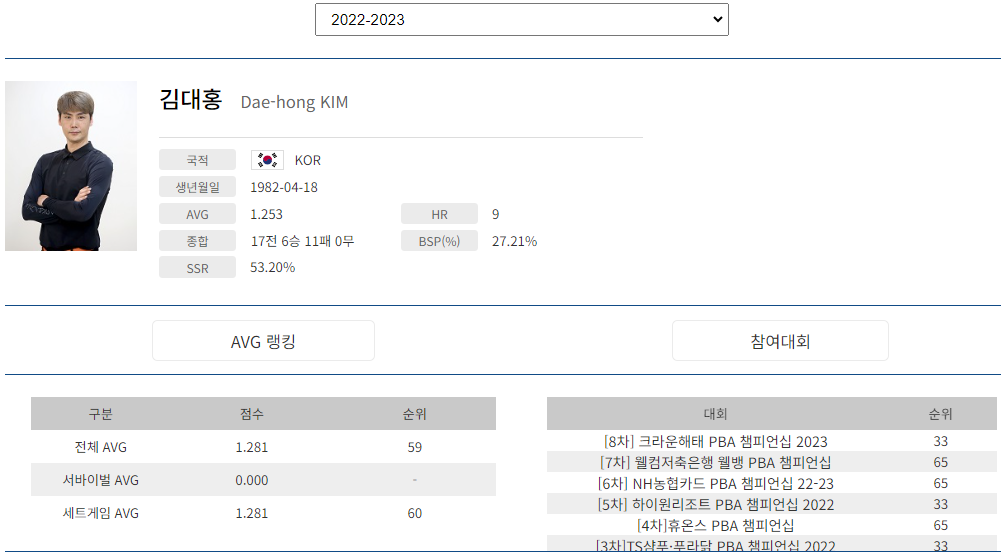
Task: Click the birthdate 1982-04-18
Action: coord(284,187)
